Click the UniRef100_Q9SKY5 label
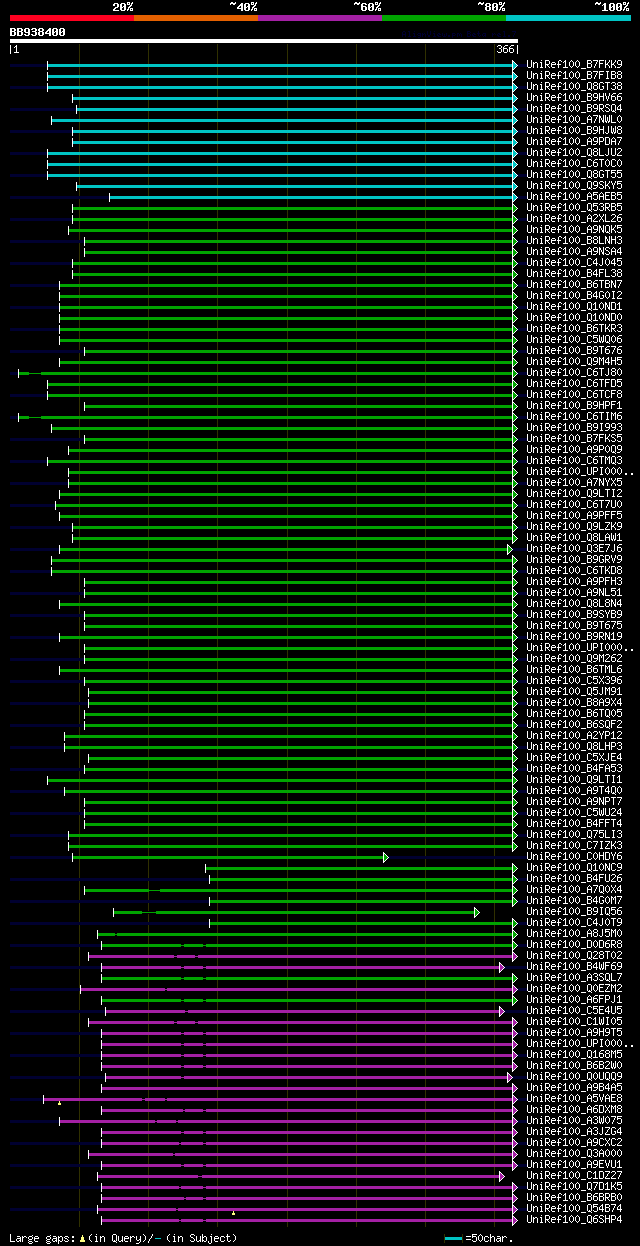The width and height of the screenshot is (640, 1246). 574,185
